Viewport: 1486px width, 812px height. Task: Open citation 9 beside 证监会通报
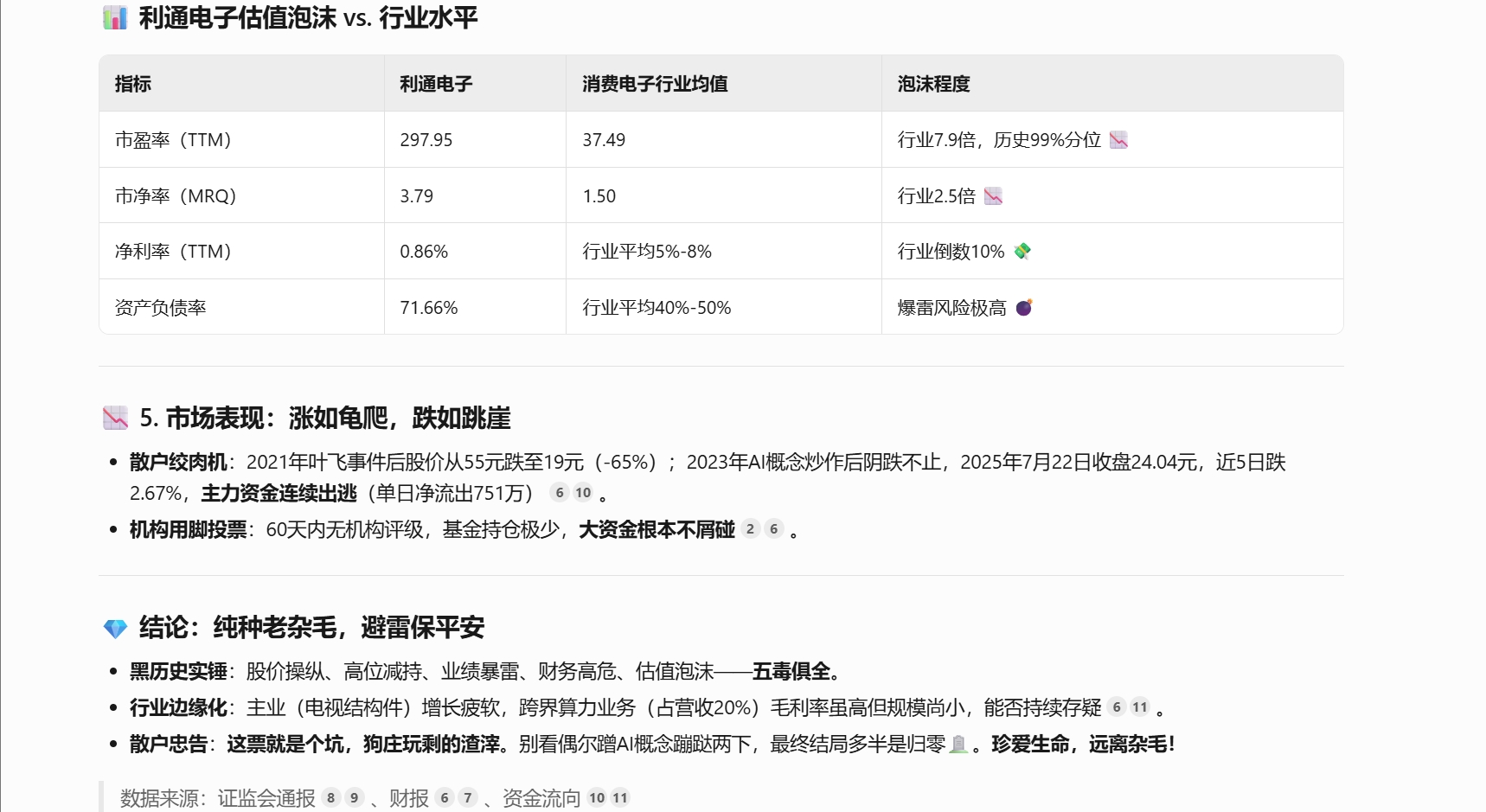(354, 798)
